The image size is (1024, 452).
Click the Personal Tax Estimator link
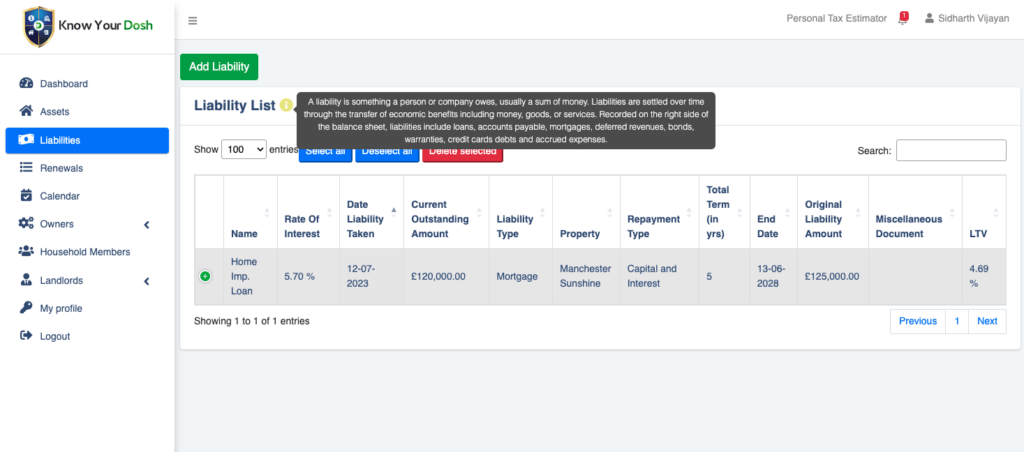tap(836, 18)
